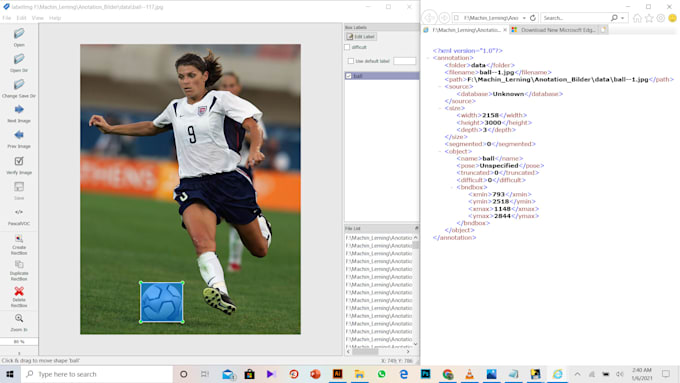Image resolution: width=680 pixels, height=383 pixels.
Task: Enable Use default label checkbox
Action: [x=351, y=61]
